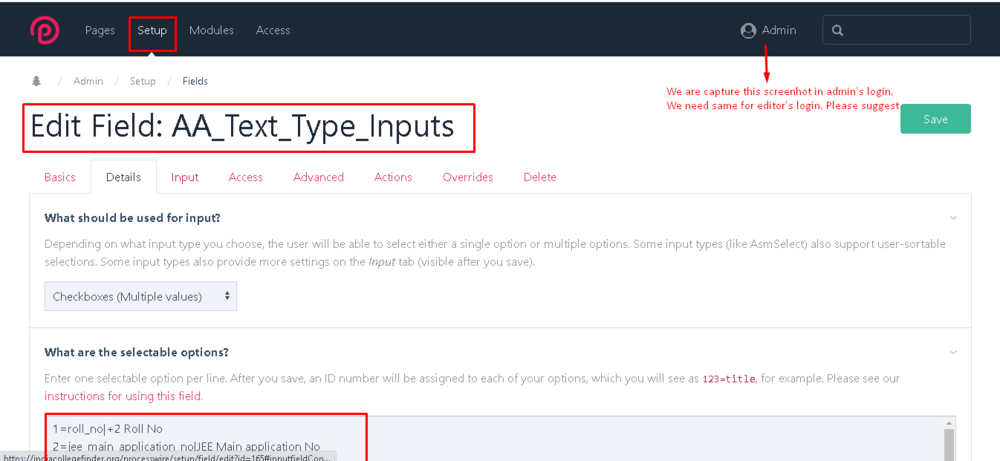Image resolution: width=1000 pixels, height=461 pixels.
Task: Open the Delete tab
Action: click(x=539, y=177)
